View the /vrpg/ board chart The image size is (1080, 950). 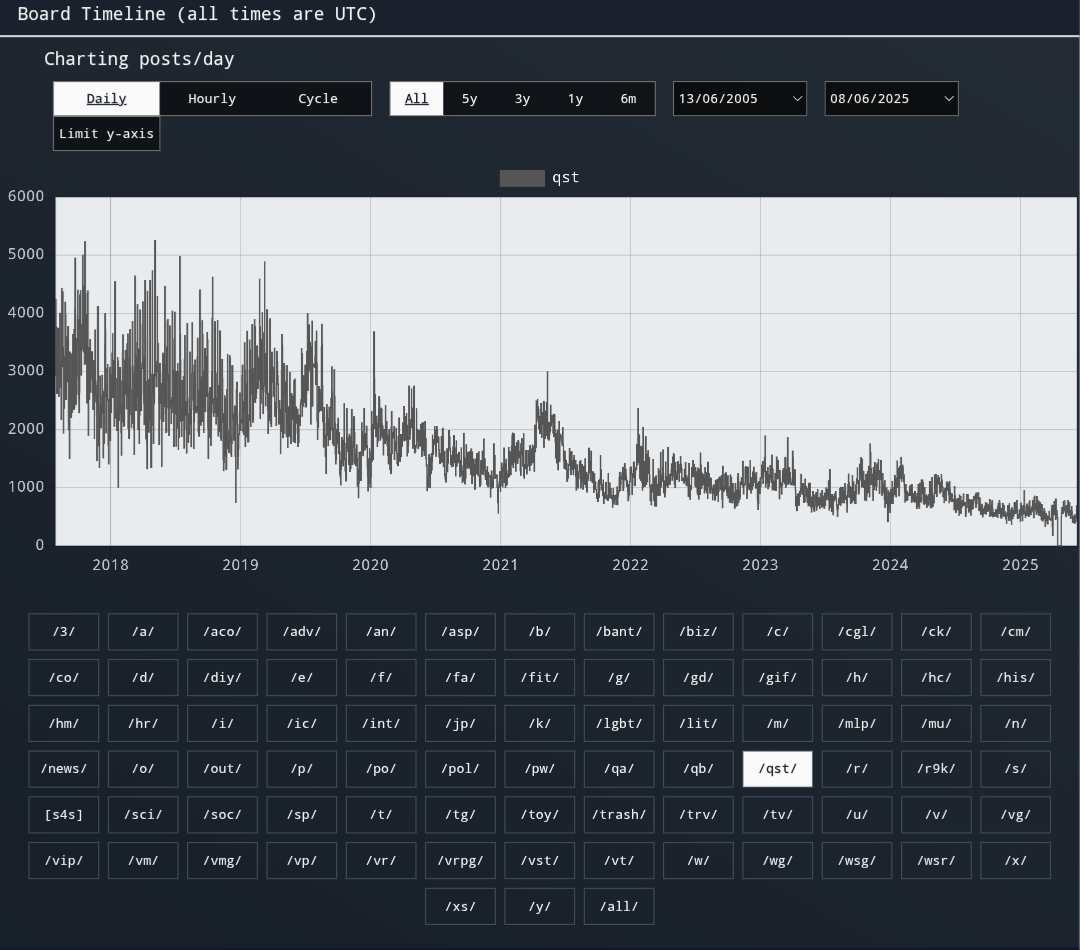pos(460,860)
